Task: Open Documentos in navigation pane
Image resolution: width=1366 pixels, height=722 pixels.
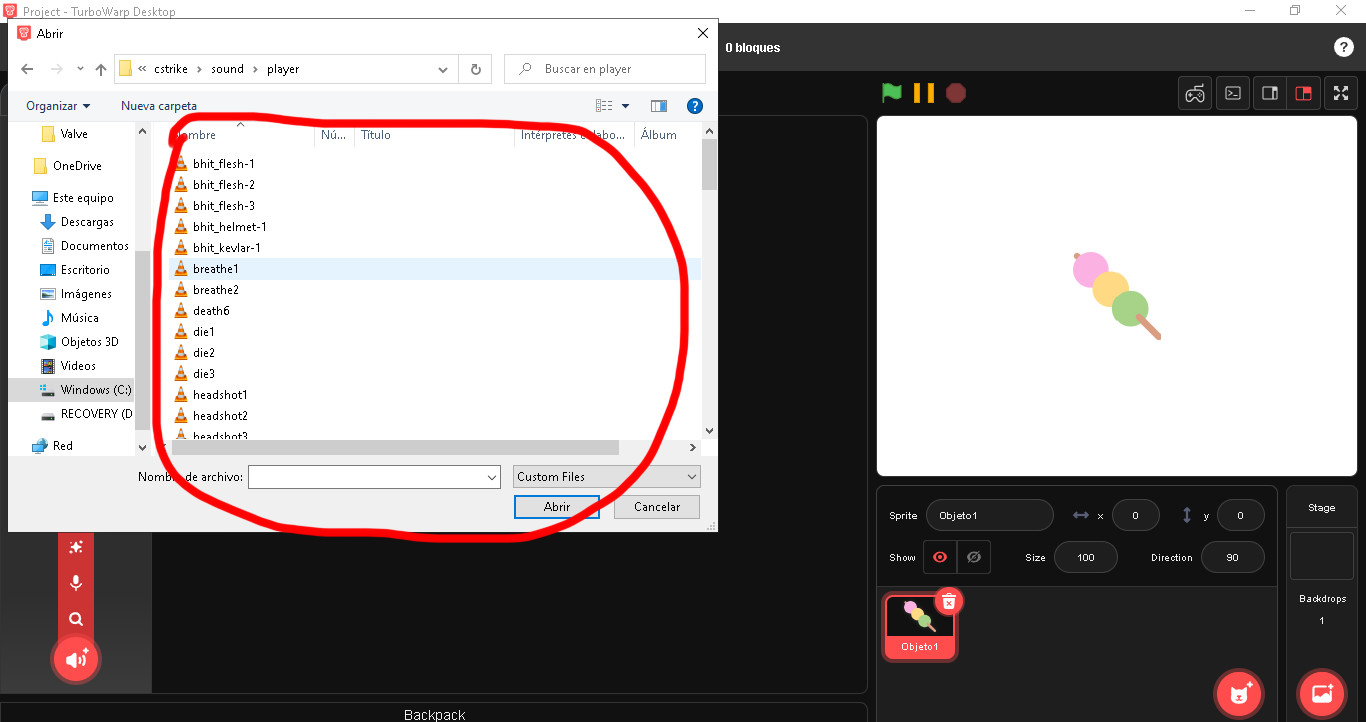Action: pyautogui.click(x=94, y=246)
